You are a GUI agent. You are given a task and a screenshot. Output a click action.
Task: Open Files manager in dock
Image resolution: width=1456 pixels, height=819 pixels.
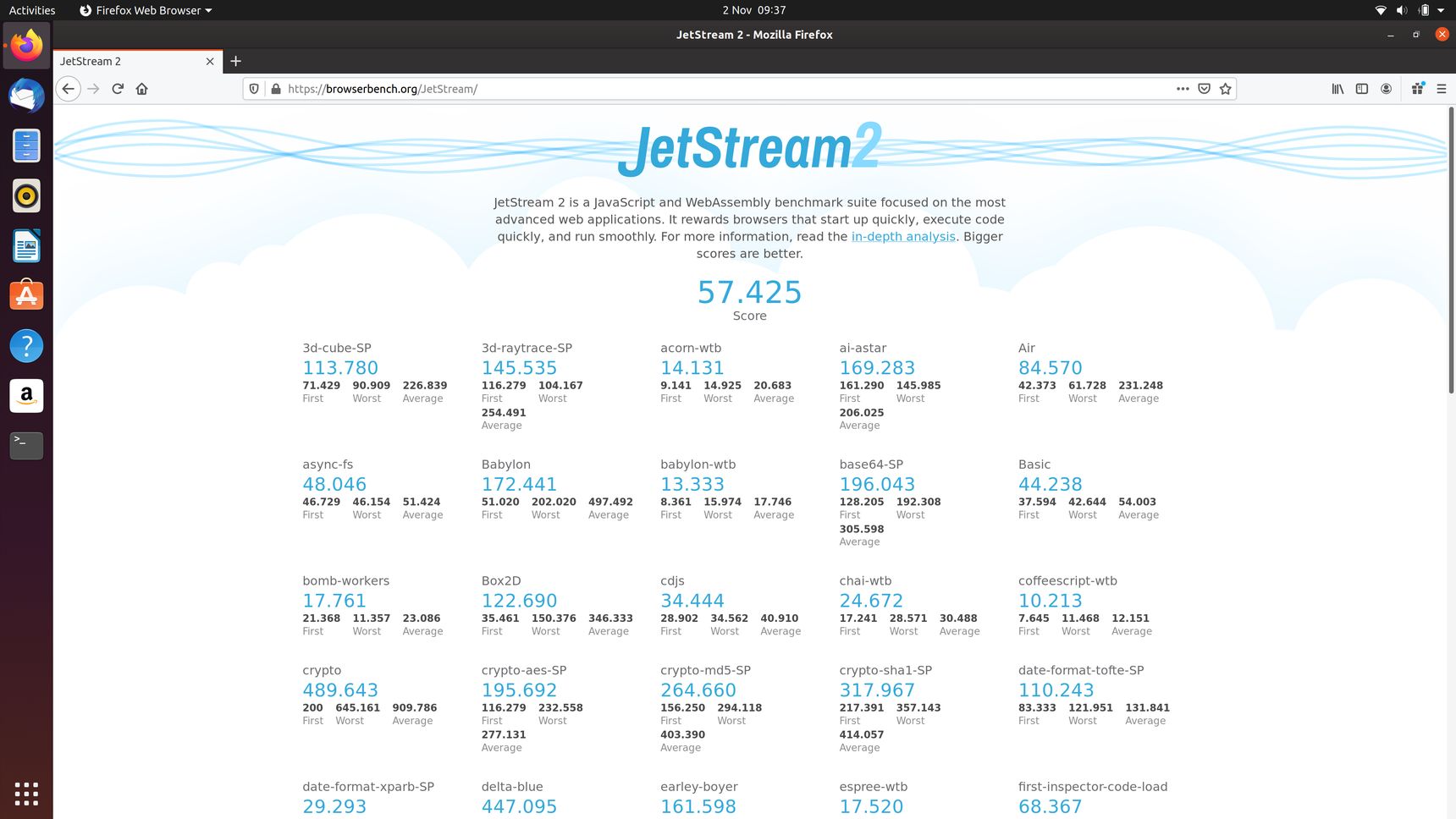[26, 146]
